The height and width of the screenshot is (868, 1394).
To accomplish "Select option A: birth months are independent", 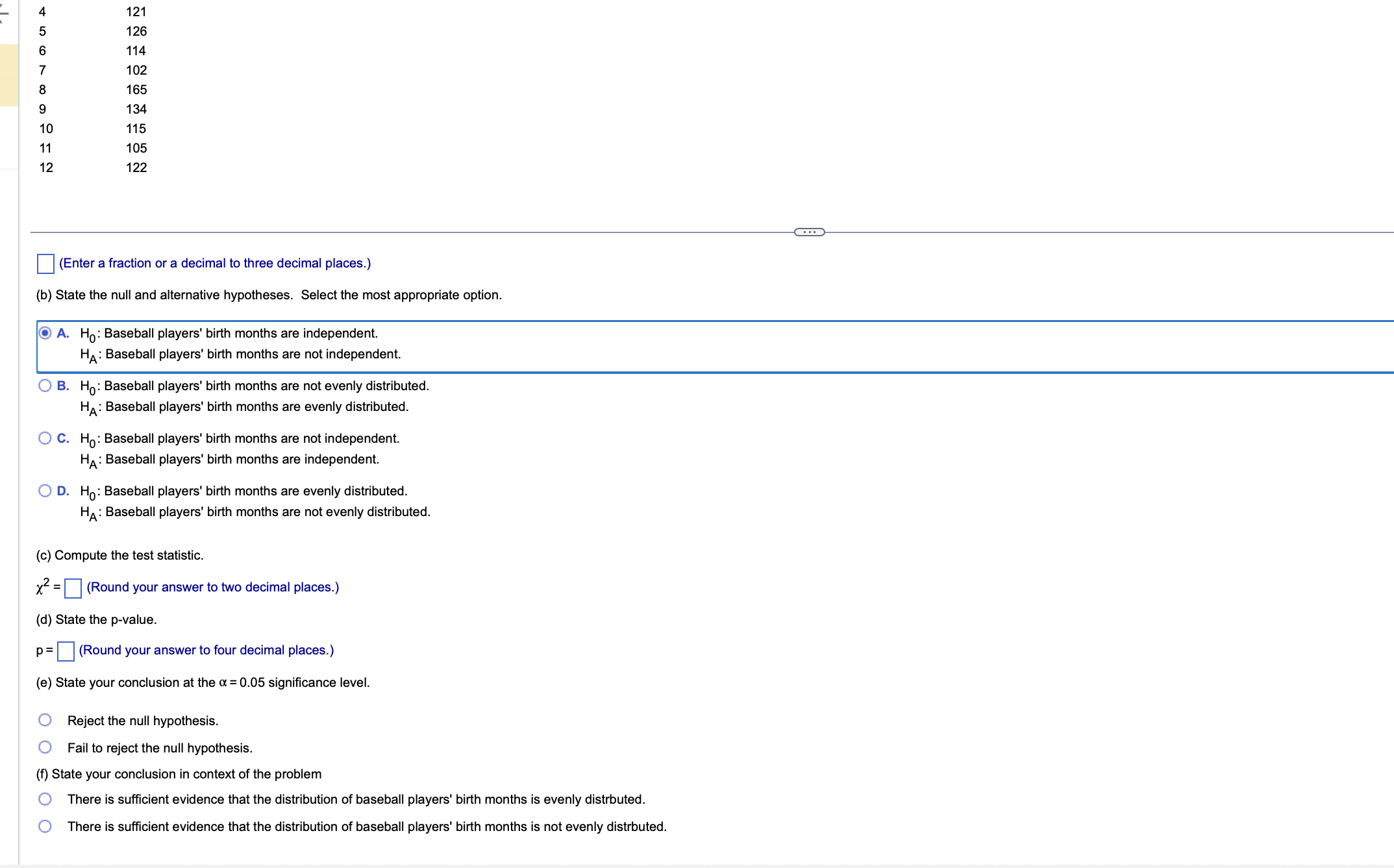I will (x=45, y=334).
